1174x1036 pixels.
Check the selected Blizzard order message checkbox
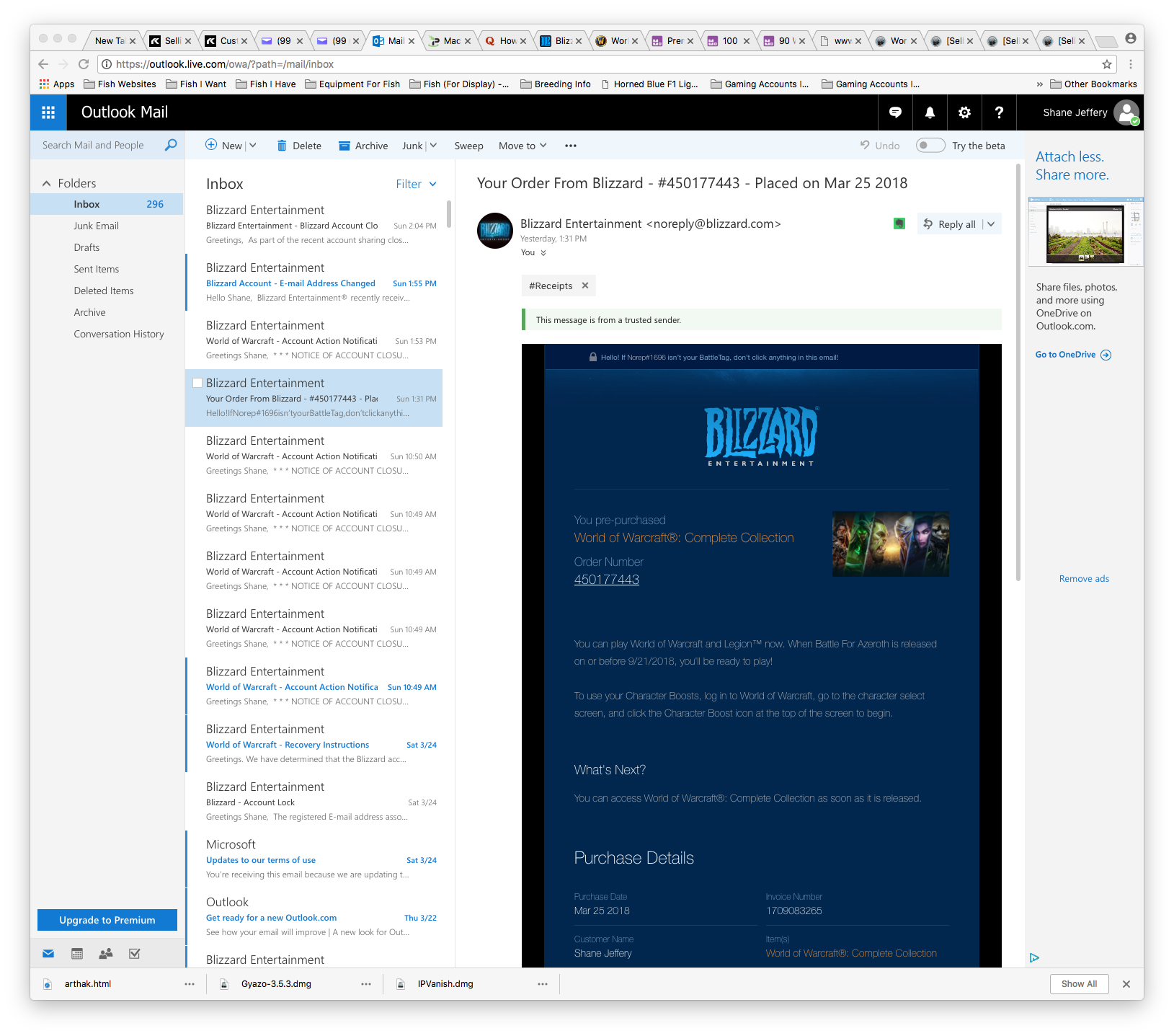click(197, 383)
